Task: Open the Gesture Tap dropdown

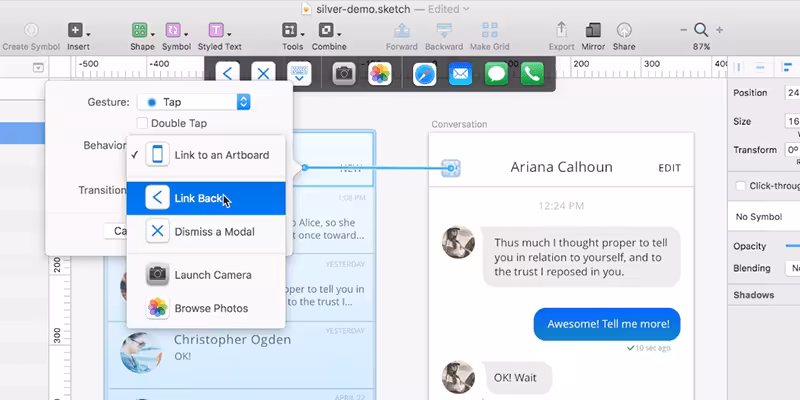Action: (x=193, y=102)
